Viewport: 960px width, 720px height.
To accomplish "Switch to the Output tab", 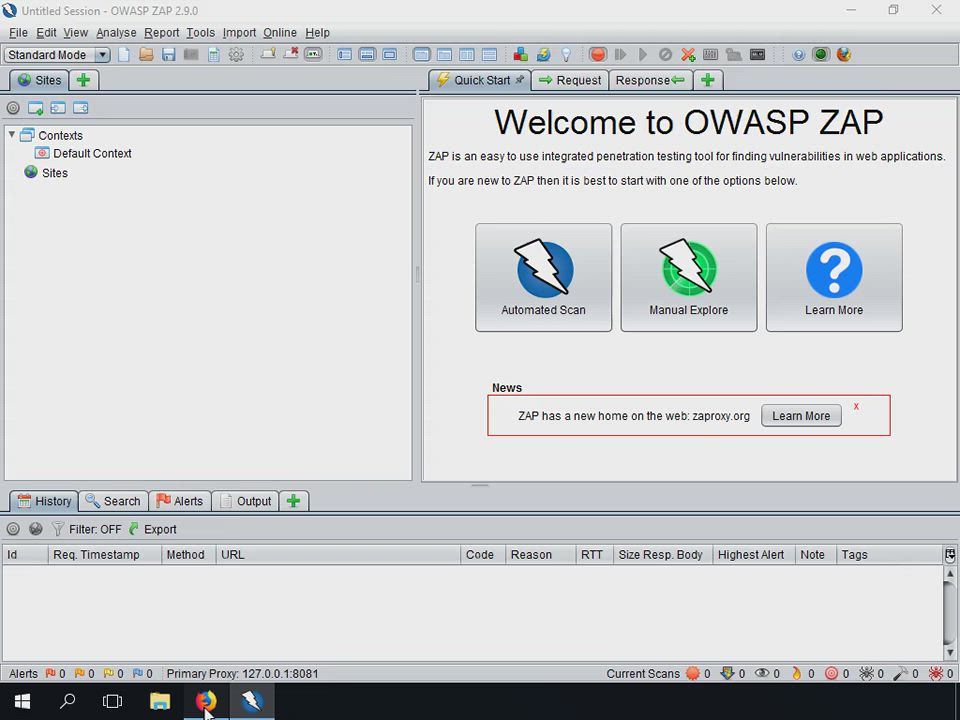I will [246, 501].
